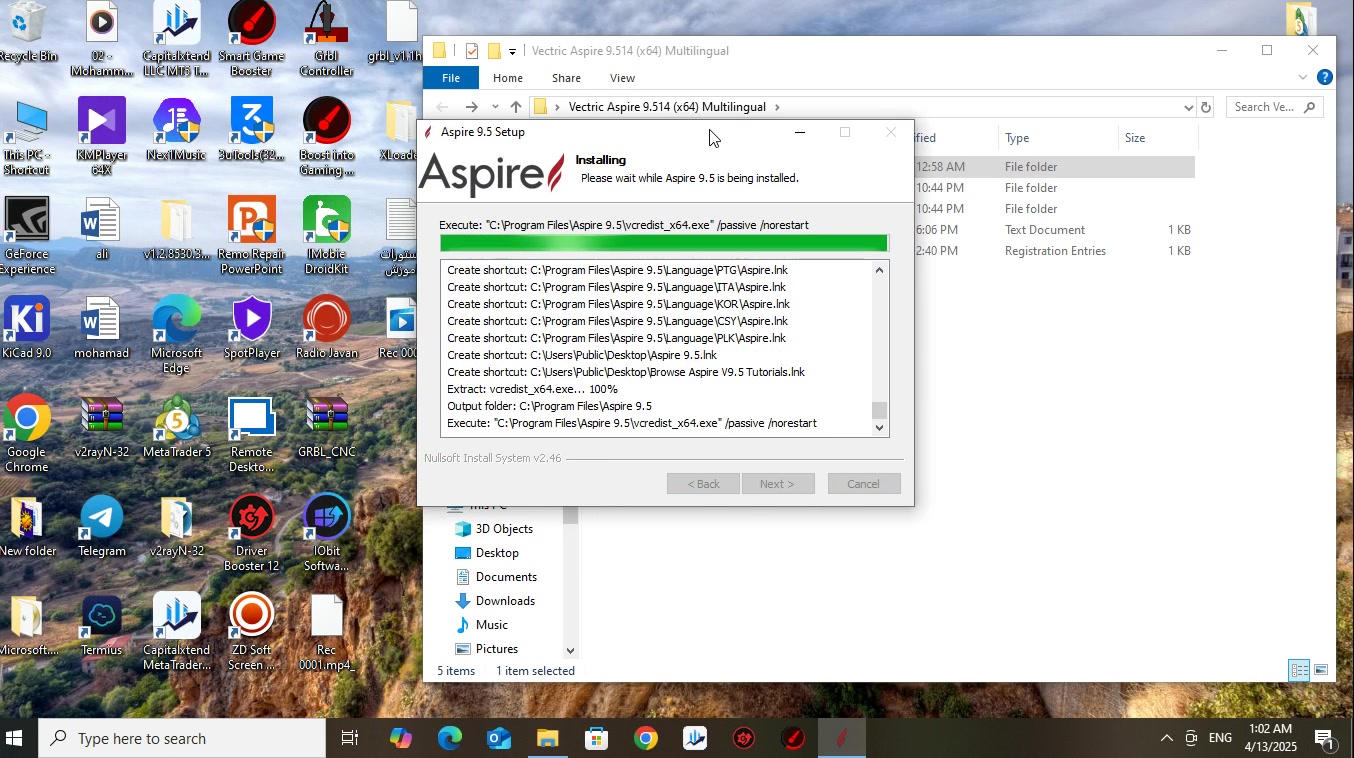The height and width of the screenshot is (758, 1354).
Task: Select the Driver Booster 12 desktop icon
Action: (252, 533)
